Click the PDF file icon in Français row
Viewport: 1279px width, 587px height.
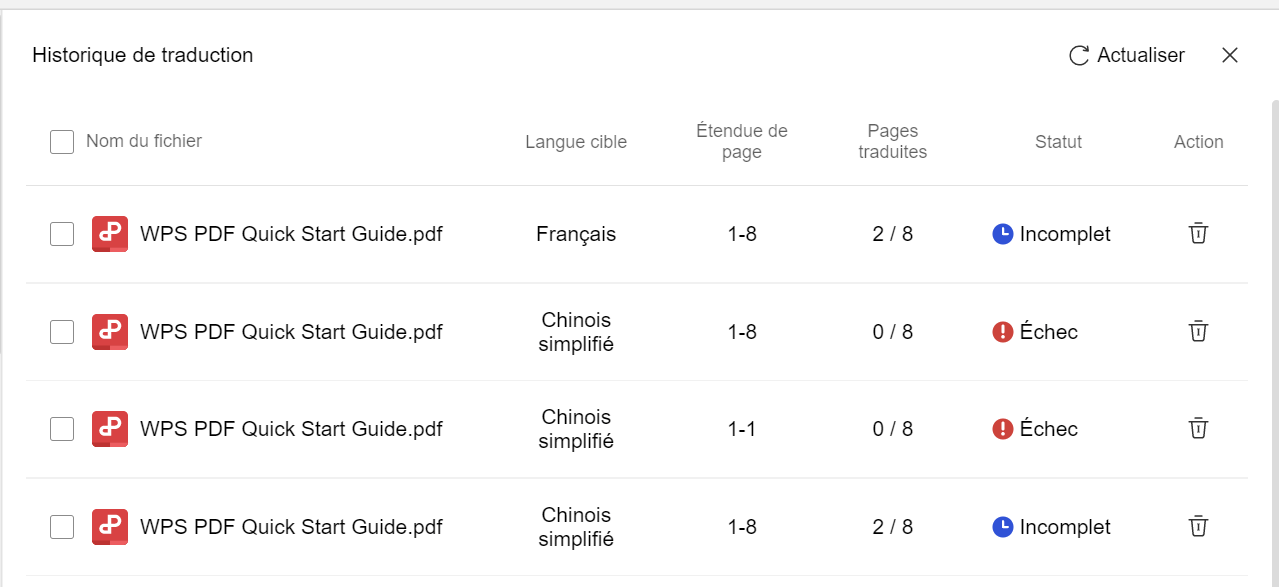[109, 234]
